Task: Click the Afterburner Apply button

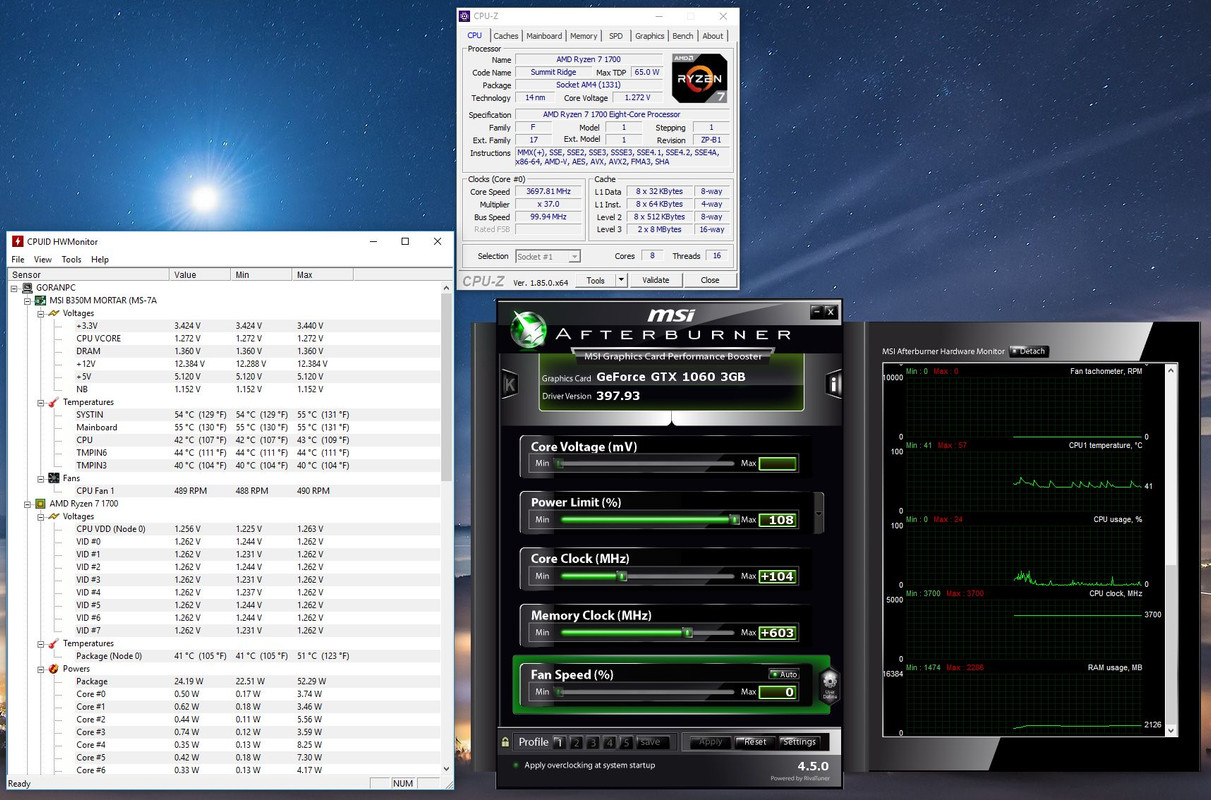Action: [710, 742]
